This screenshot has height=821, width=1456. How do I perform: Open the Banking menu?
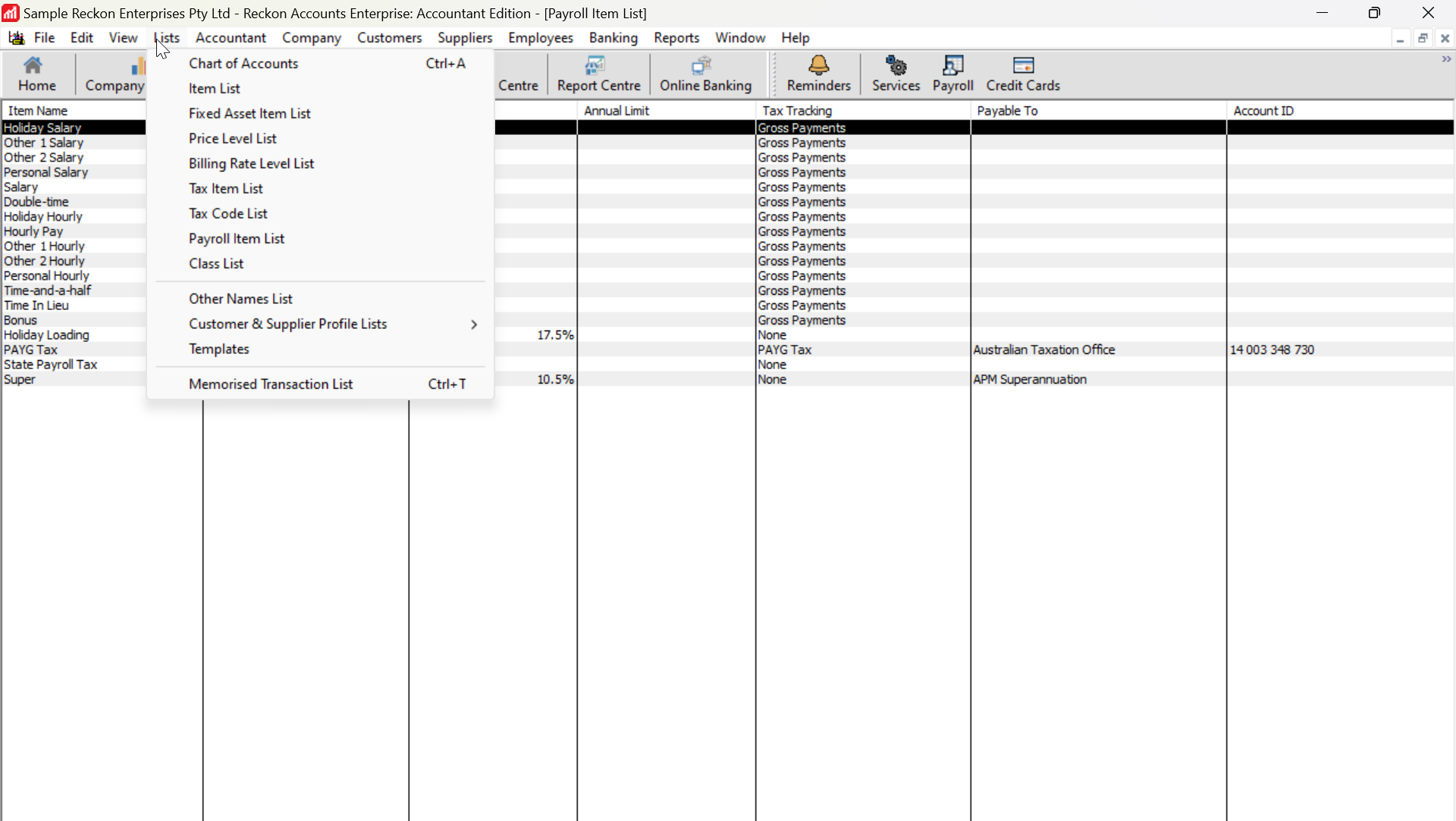point(613,38)
